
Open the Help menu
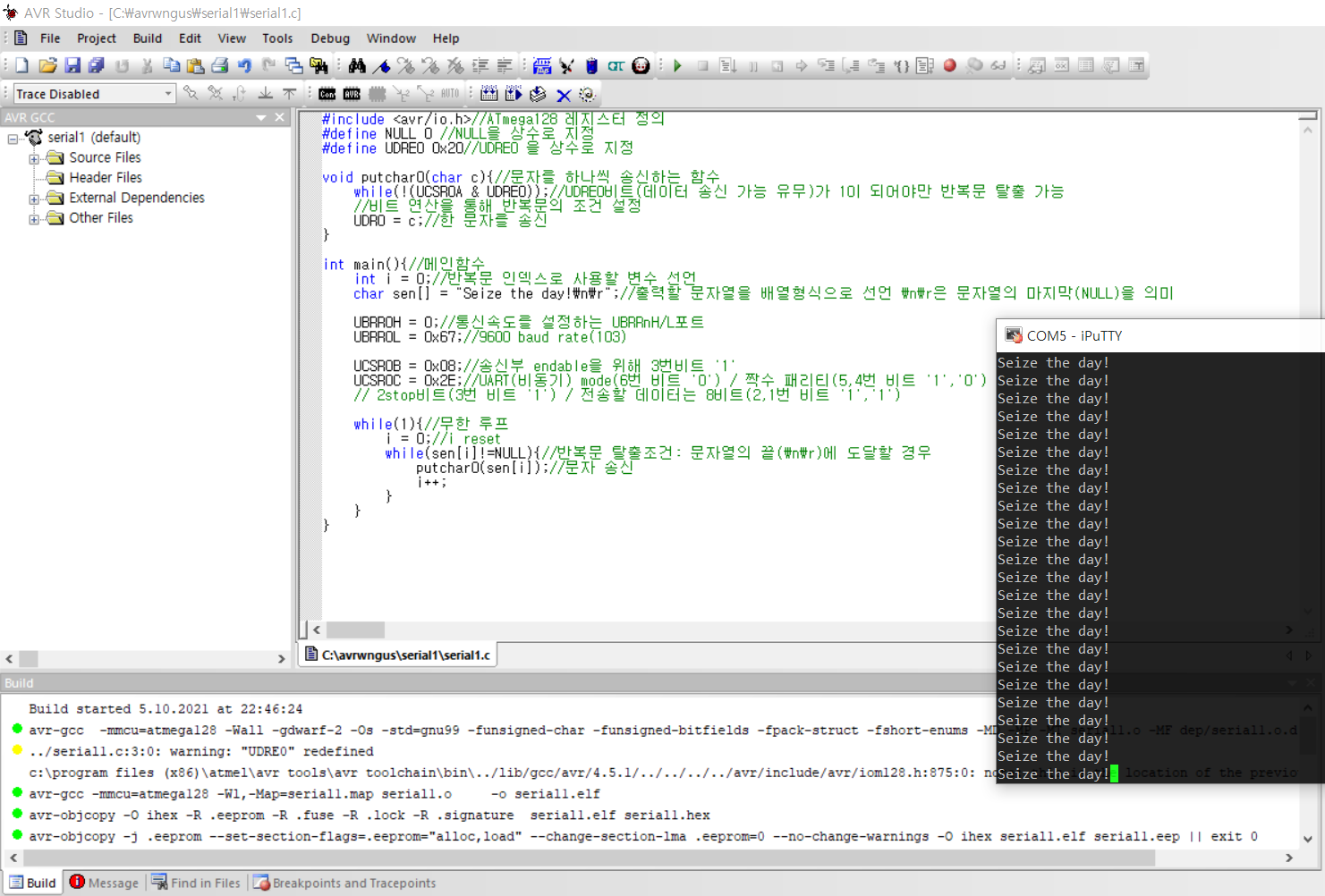click(446, 38)
